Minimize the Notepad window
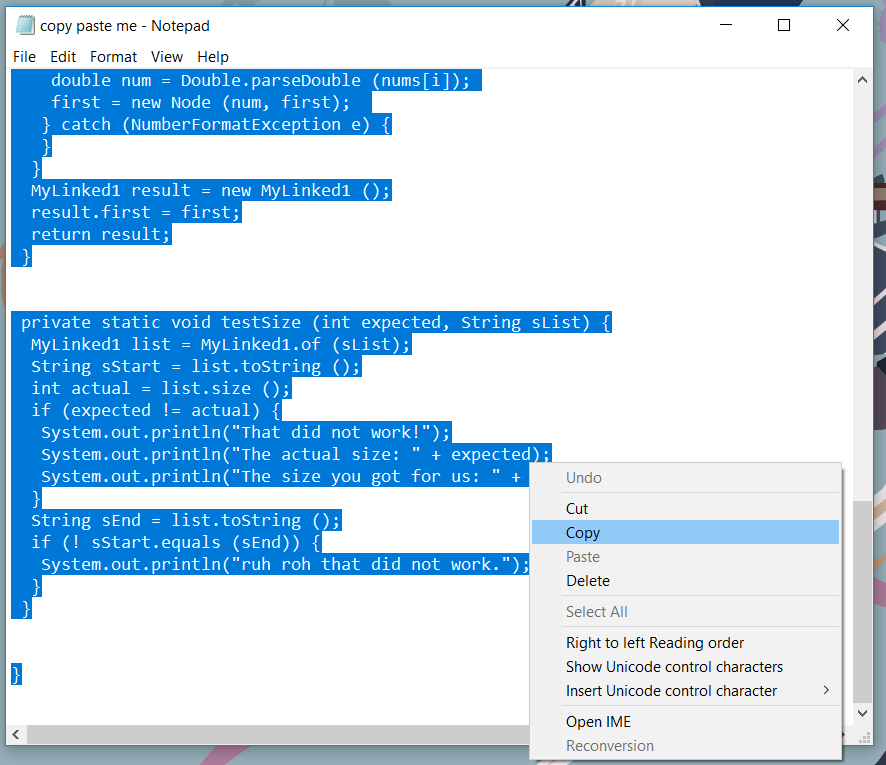The height and width of the screenshot is (765, 886). point(726,25)
